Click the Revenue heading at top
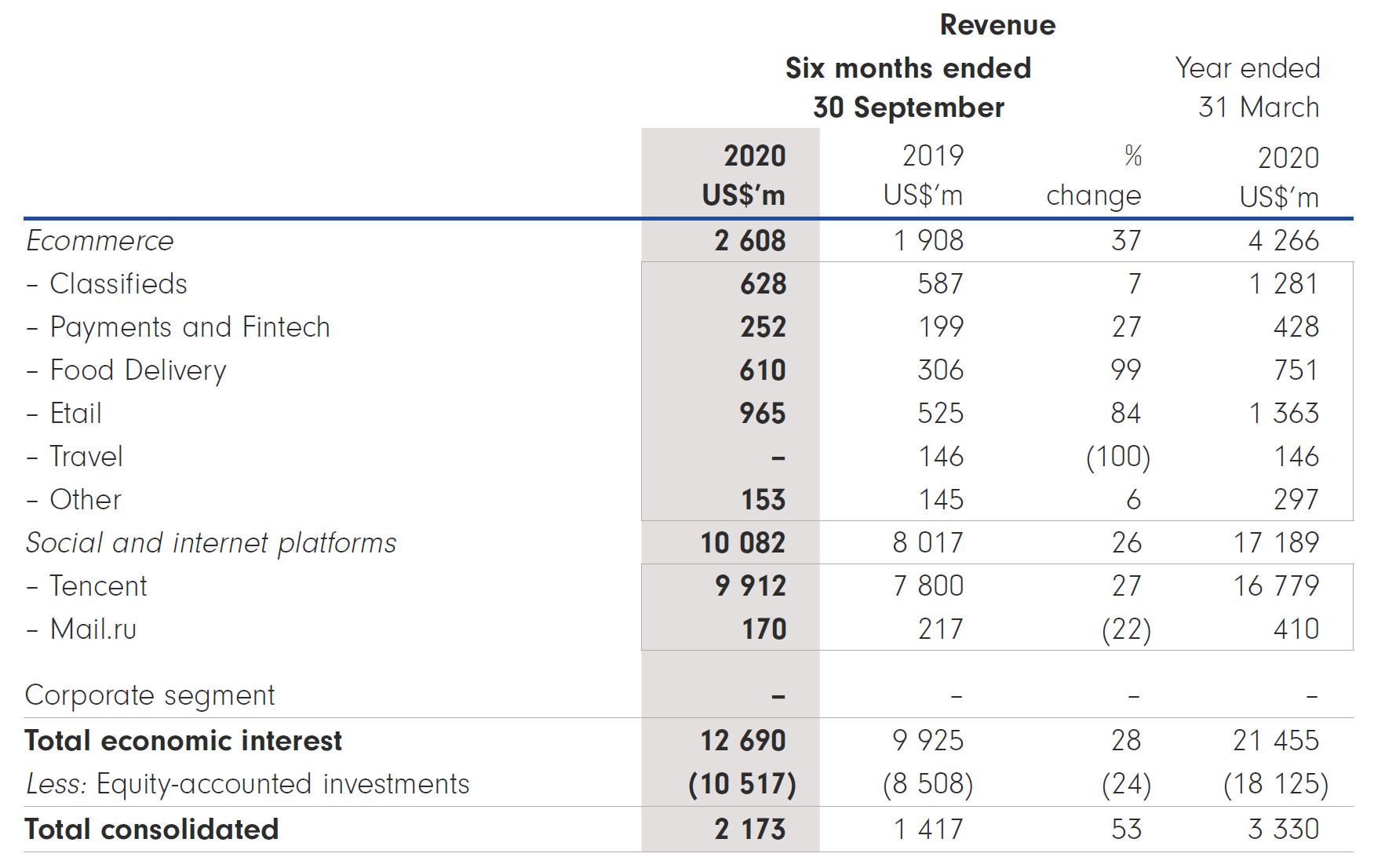The height and width of the screenshot is (868, 1374). pos(997,25)
